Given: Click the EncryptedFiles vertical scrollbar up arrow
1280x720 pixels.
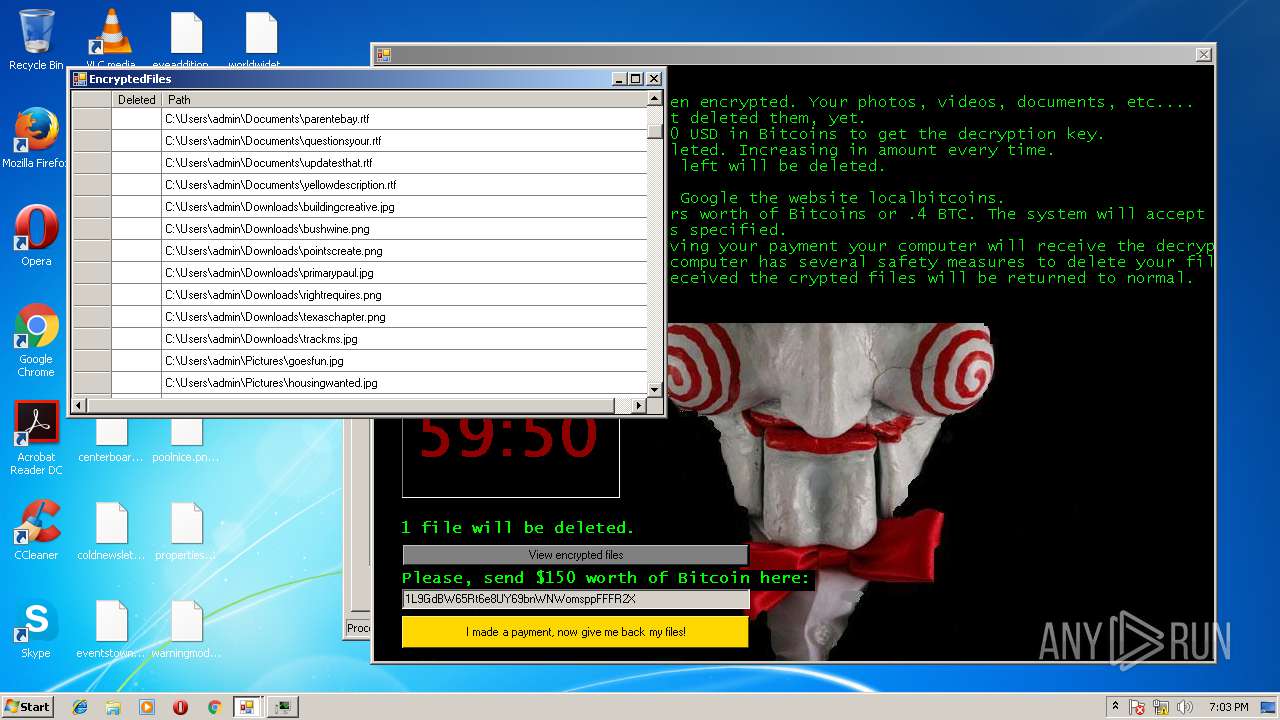Looking at the screenshot, I should click(x=655, y=99).
